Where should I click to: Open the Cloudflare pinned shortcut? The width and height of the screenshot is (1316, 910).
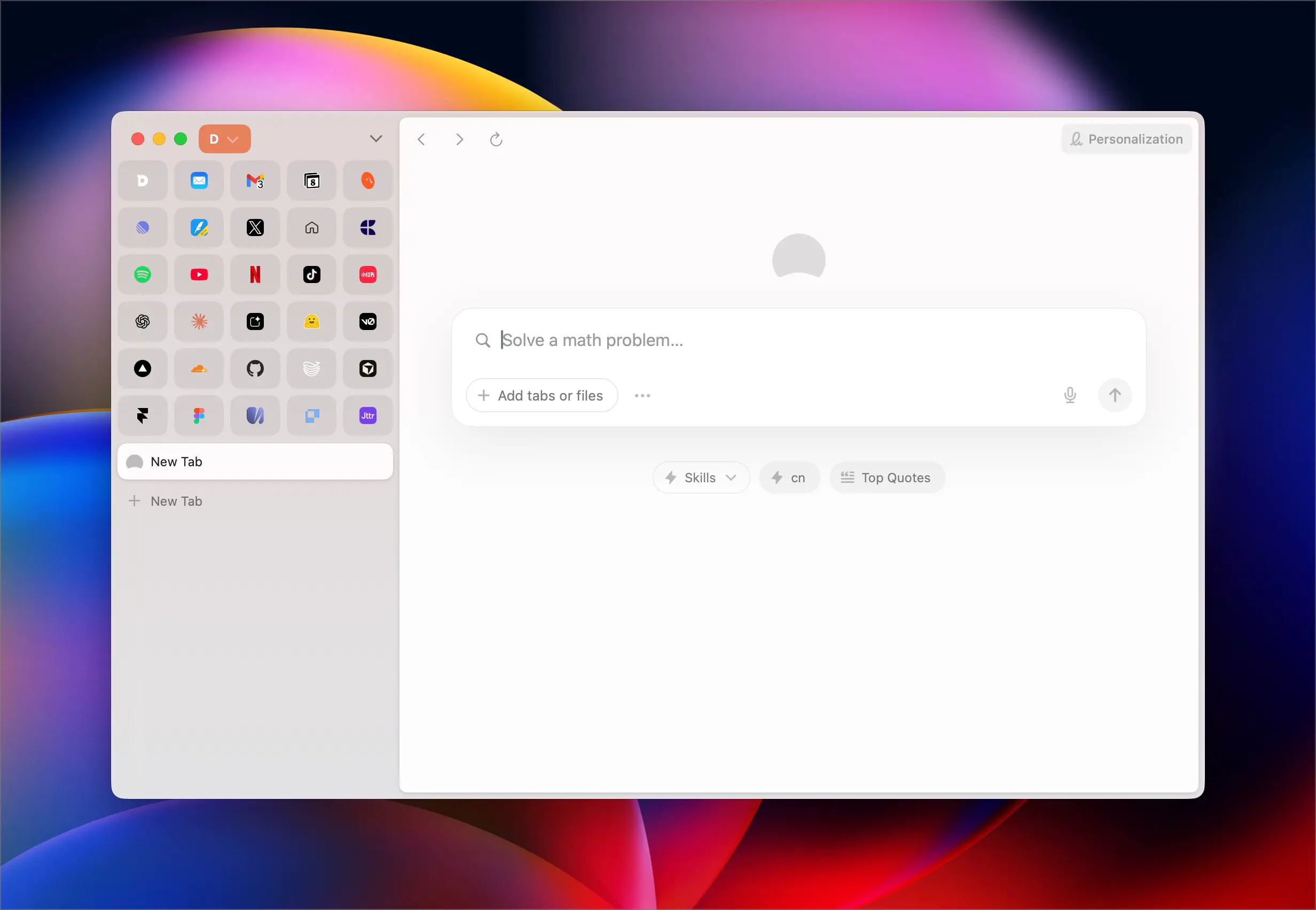[199, 369]
